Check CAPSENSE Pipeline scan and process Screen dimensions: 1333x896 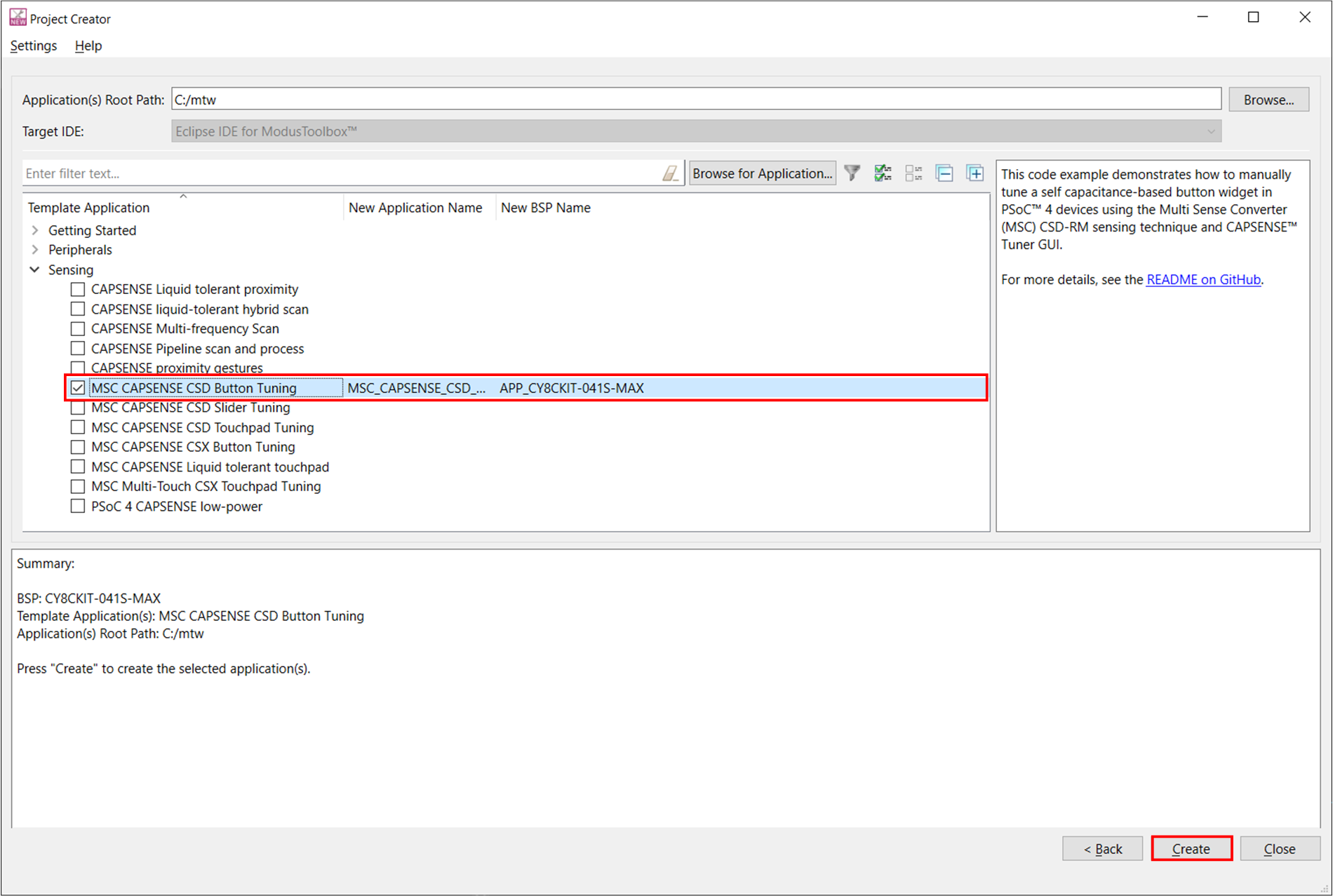point(78,348)
